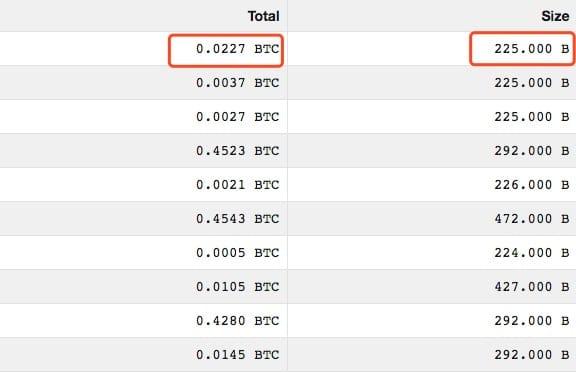This screenshot has width=576, height=373.
Task: Sort by the Size column header
Action: coord(555,16)
